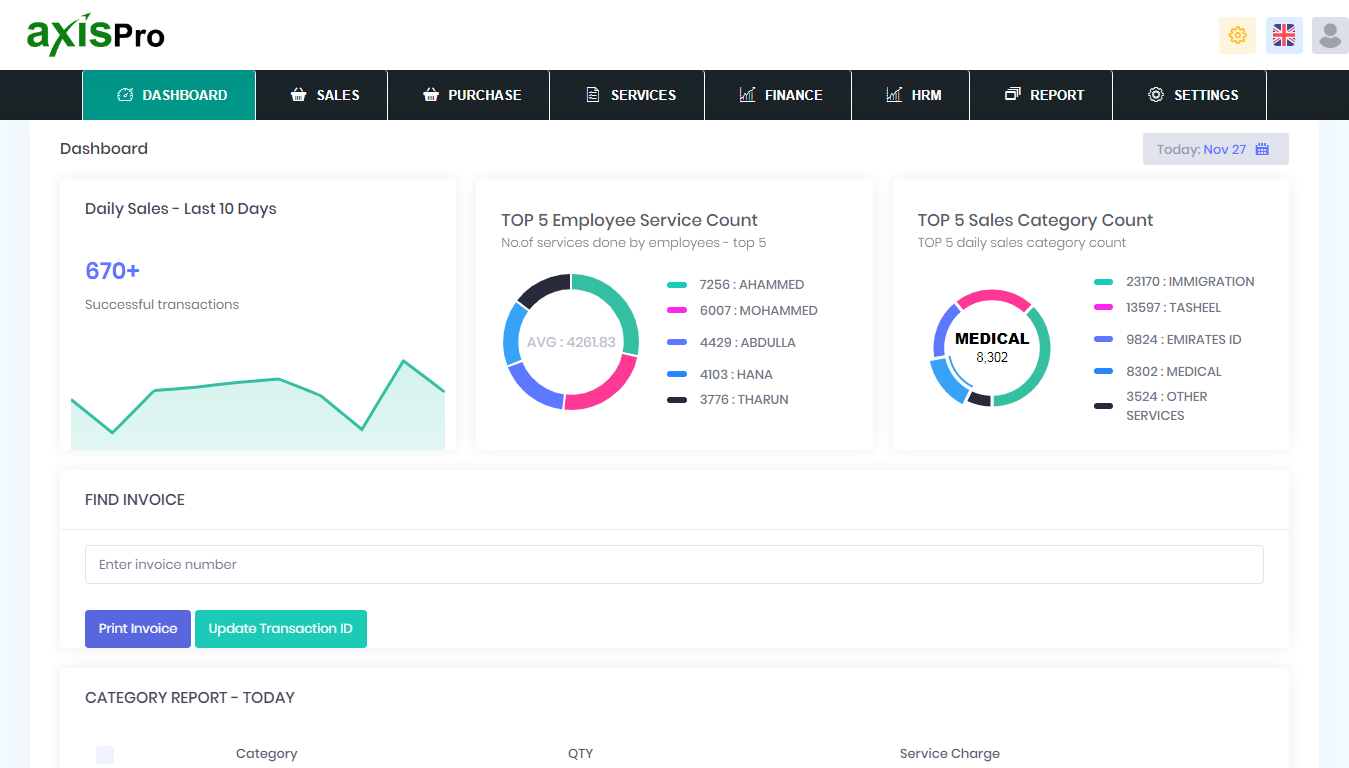Click 'CATEGORY REPORT - TODAY' heading
The width and height of the screenshot is (1349, 768).
190,698
